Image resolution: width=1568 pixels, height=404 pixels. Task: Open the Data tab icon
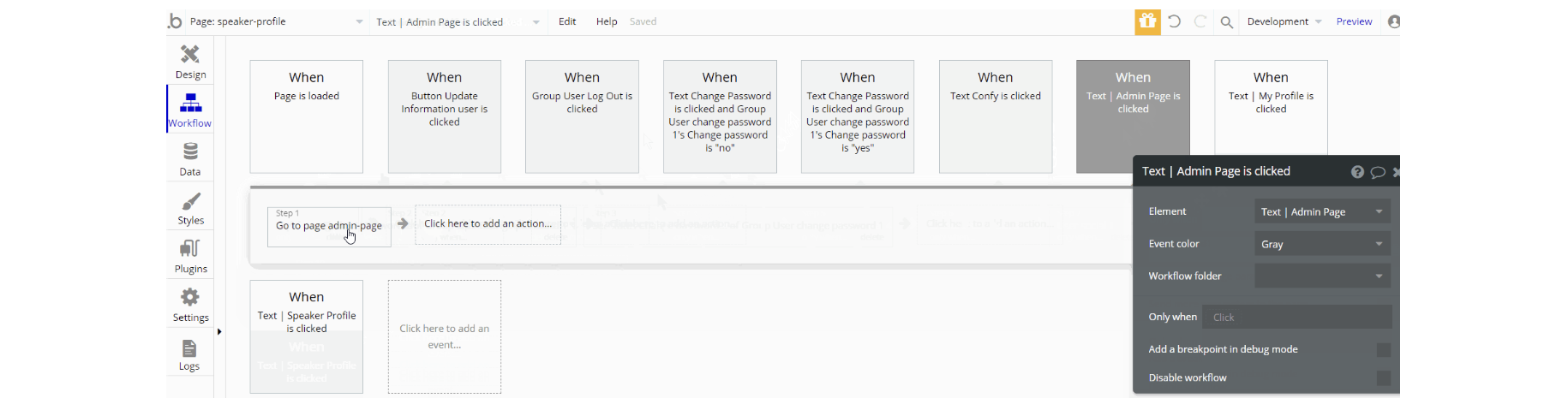coord(190,152)
